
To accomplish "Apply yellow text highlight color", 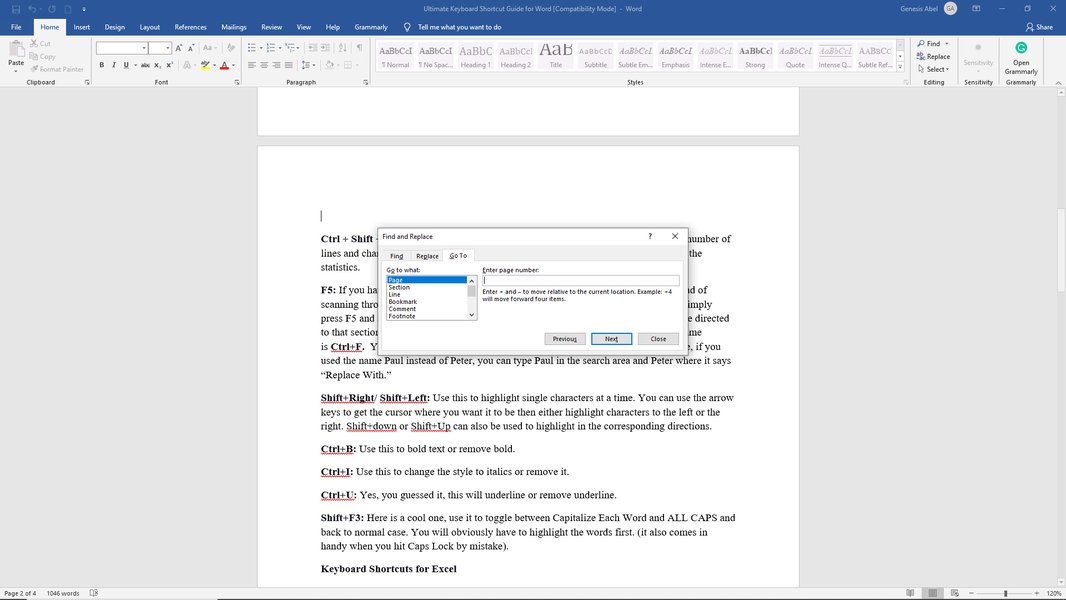I will click(x=205, y=65).
